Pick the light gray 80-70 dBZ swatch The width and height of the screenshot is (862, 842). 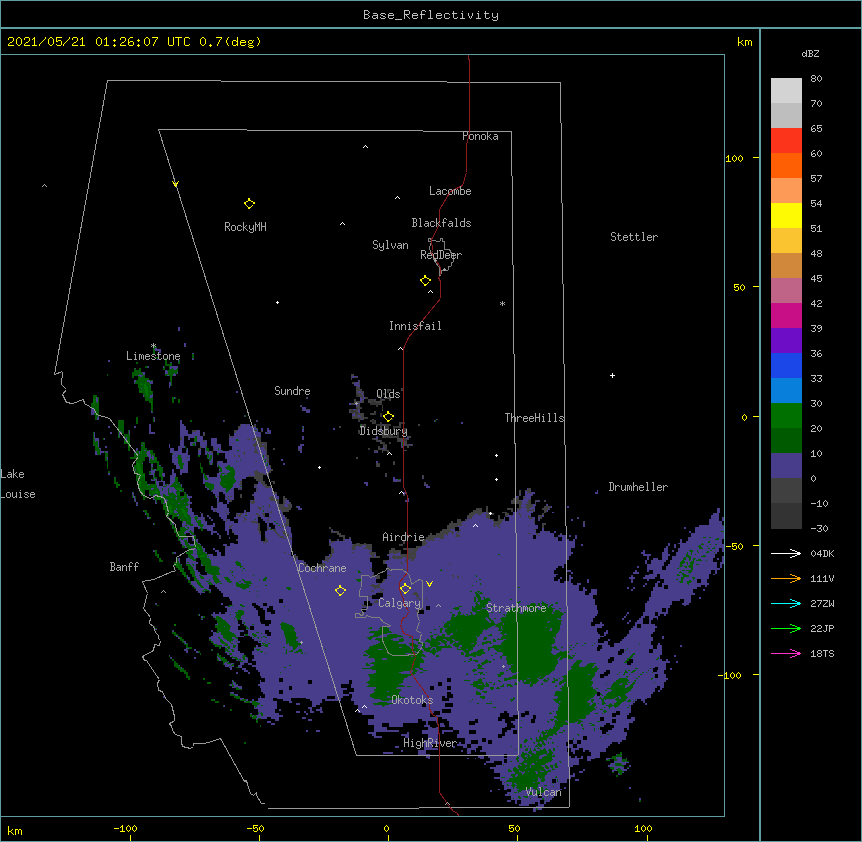pos(786,91)
